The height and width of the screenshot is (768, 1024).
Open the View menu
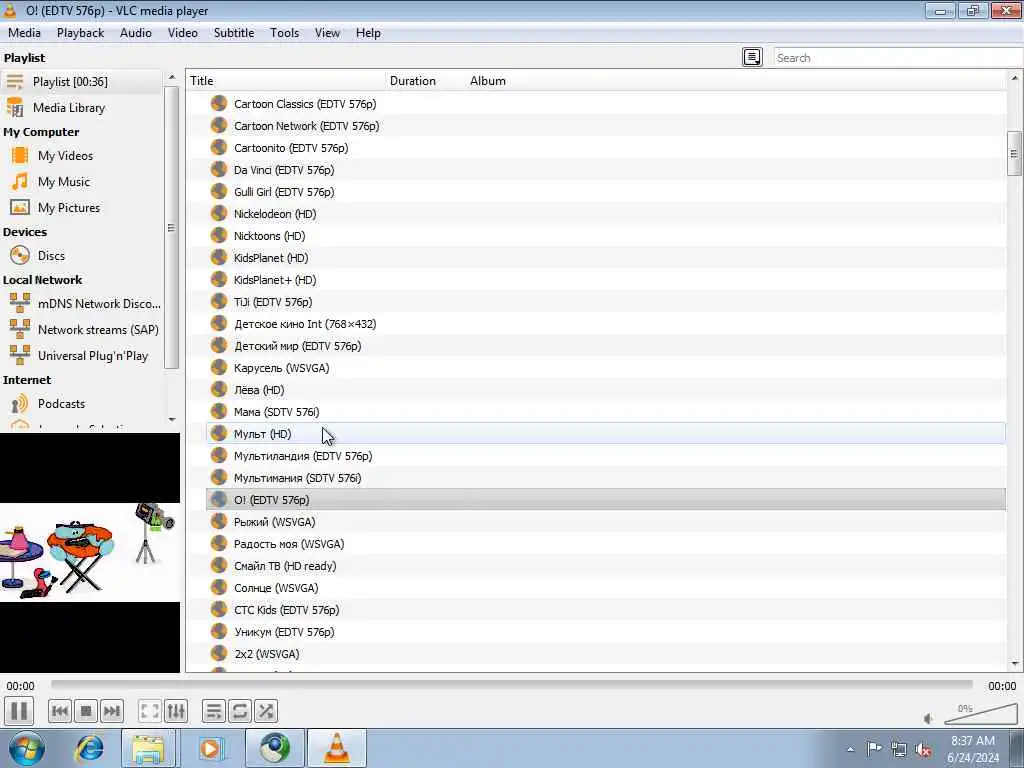point(327,33)
